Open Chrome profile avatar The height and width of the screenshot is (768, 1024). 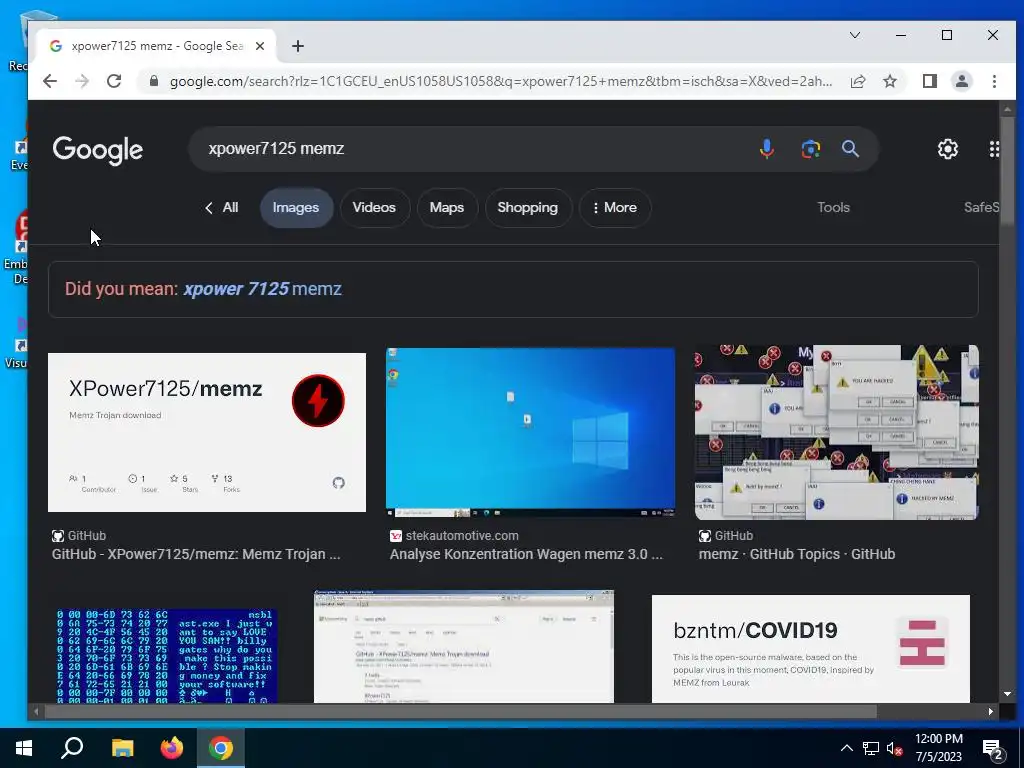pyautogui.click(x=961, y=81)
